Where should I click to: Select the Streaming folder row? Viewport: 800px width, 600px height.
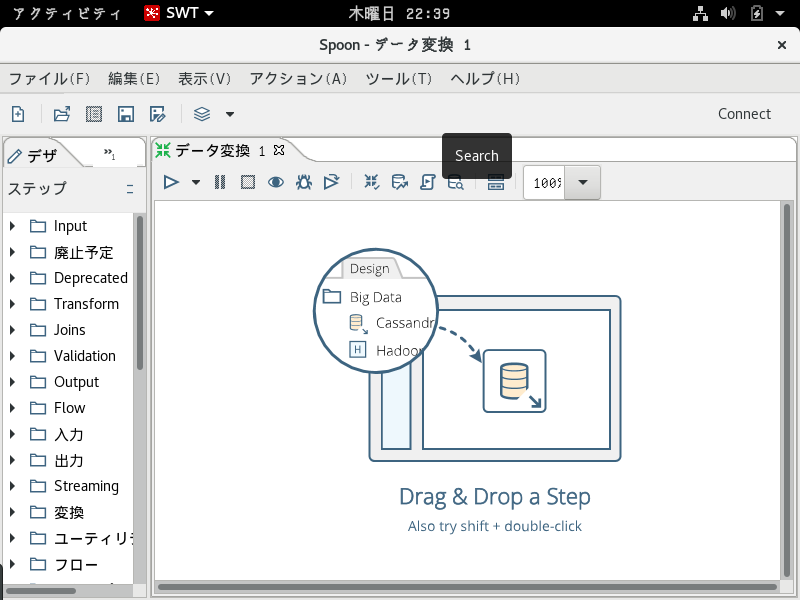[68, 486]
